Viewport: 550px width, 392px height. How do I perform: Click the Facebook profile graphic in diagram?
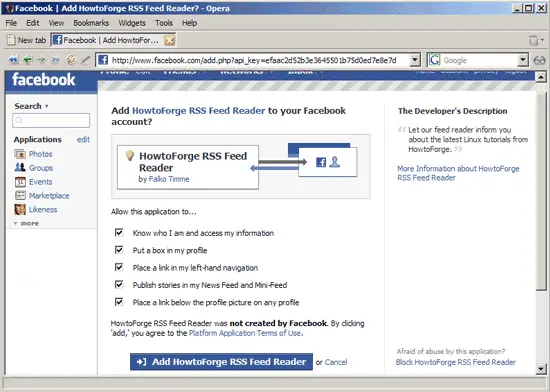[x=328, y=162]
